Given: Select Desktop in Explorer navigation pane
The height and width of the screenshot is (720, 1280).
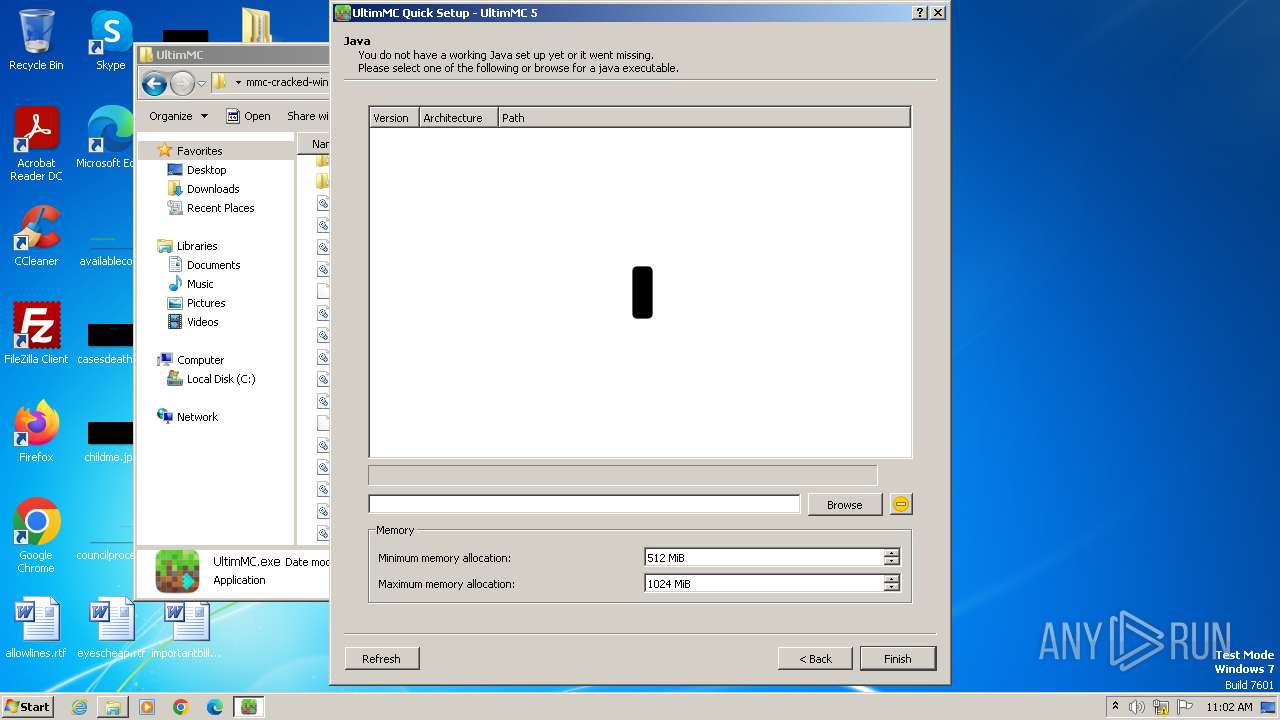Looking at the screenshot, I should click(x=206, y=170).
